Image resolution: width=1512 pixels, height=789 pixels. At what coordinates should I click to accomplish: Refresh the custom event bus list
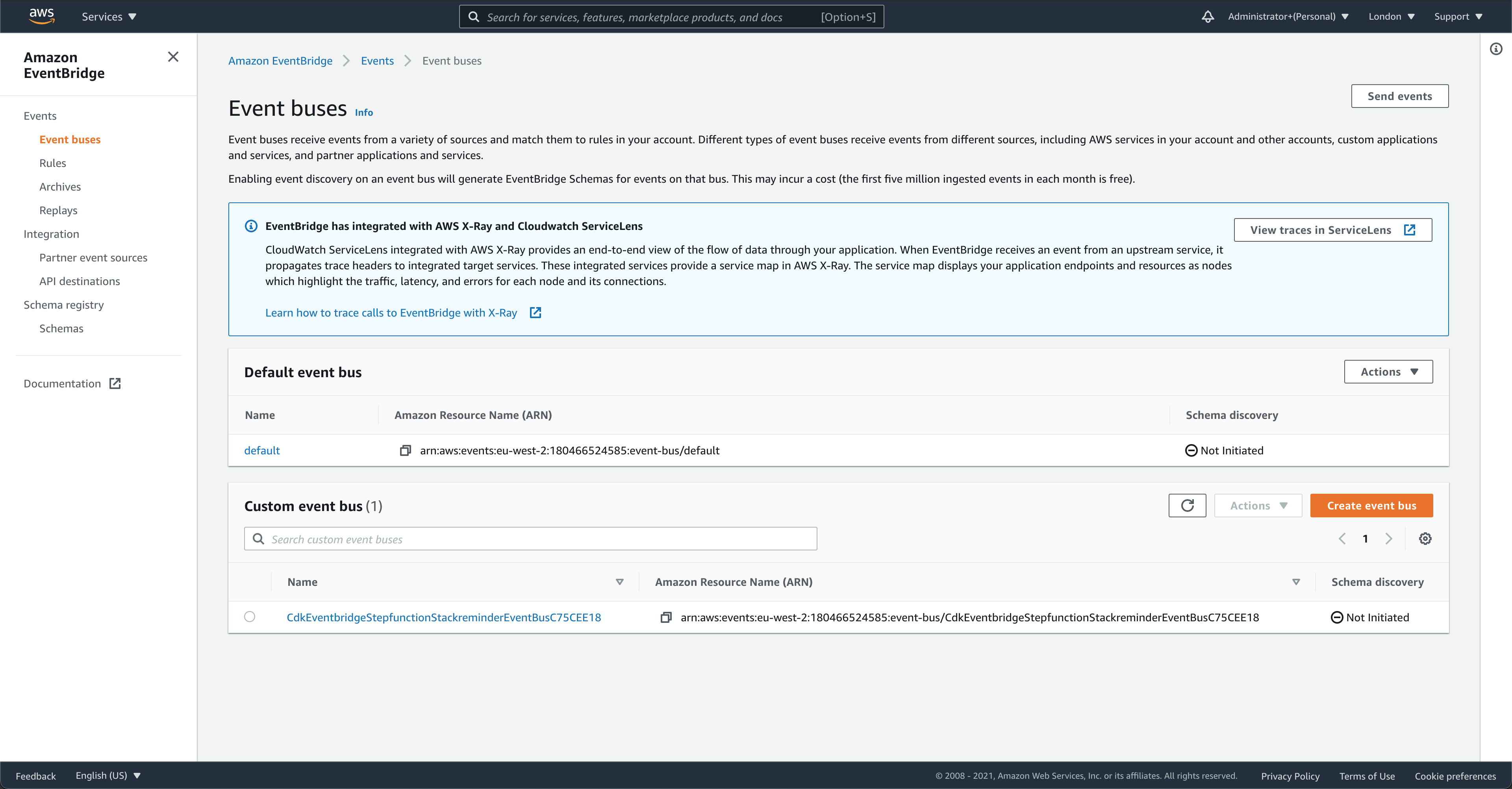1187,506
